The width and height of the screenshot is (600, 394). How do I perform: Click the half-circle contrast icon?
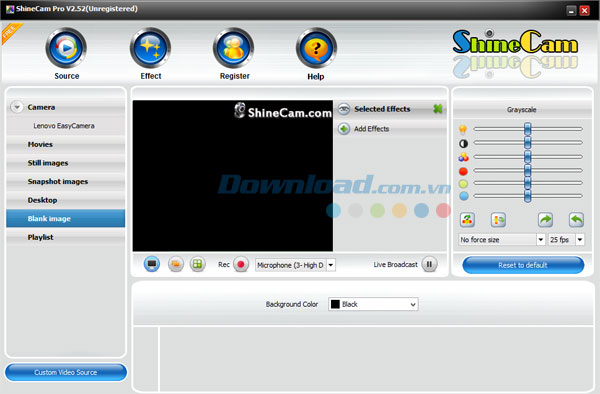(463, 143)
